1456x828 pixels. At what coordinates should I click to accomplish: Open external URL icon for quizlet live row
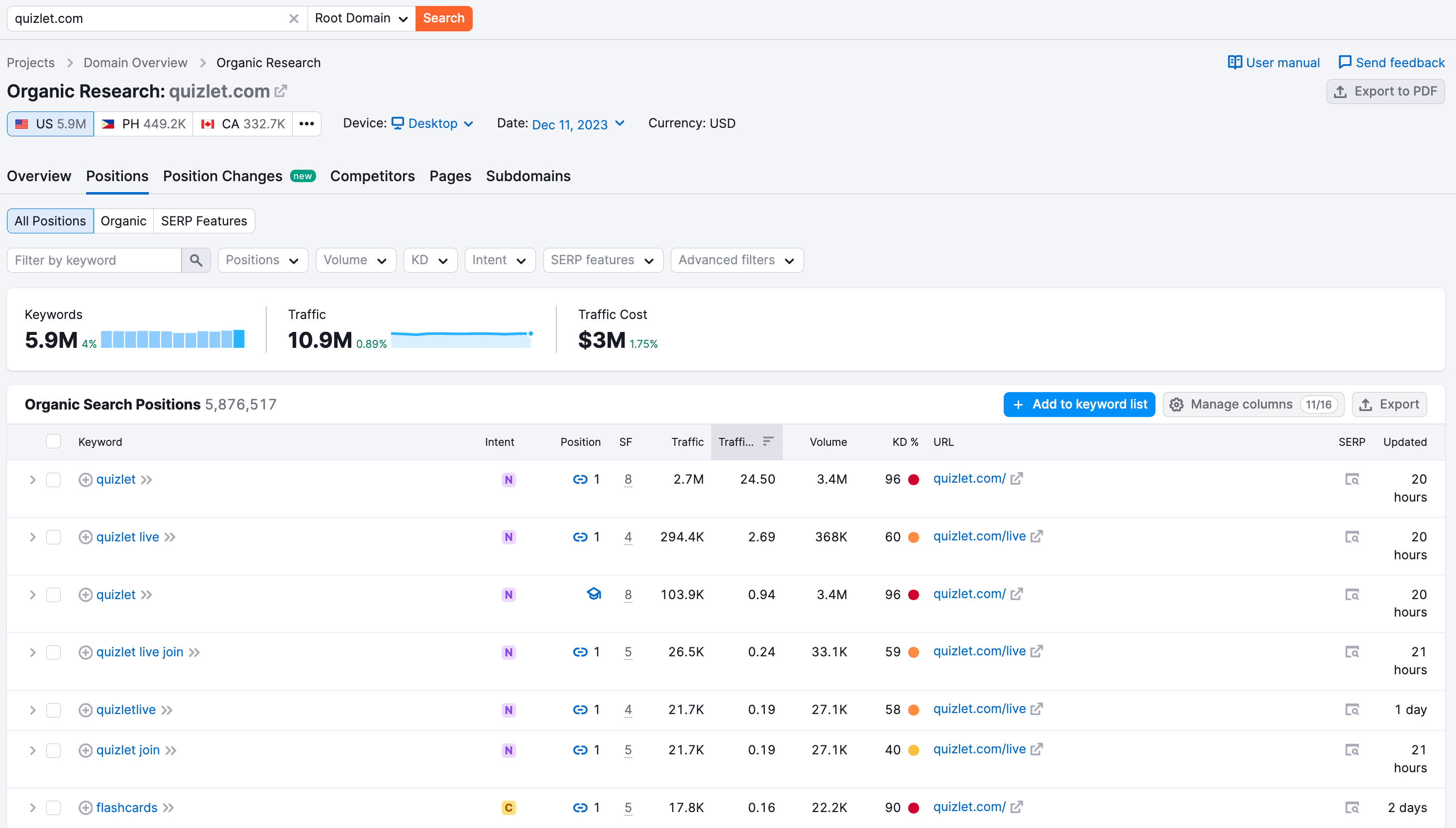tap(1037, 536)
